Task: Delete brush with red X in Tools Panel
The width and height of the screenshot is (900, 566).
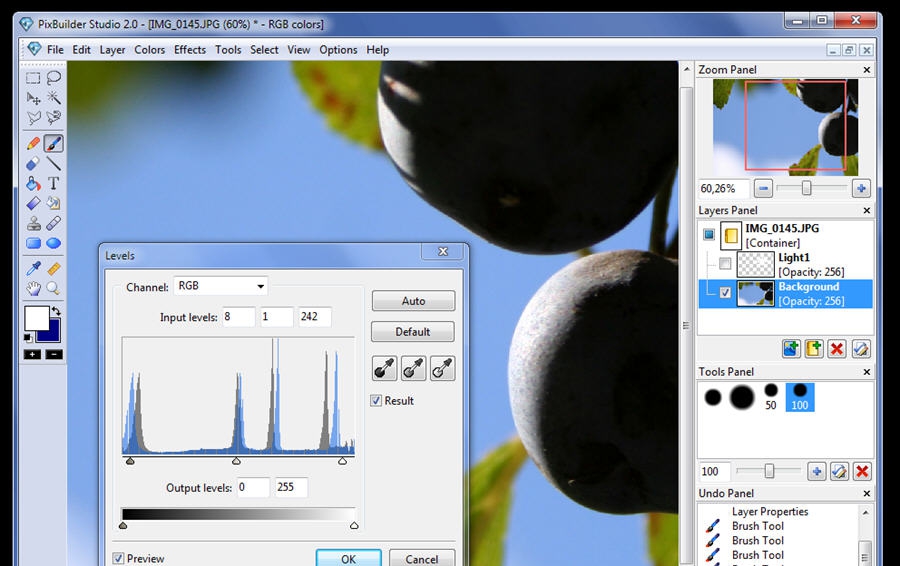Action: [x=862, y=471]
